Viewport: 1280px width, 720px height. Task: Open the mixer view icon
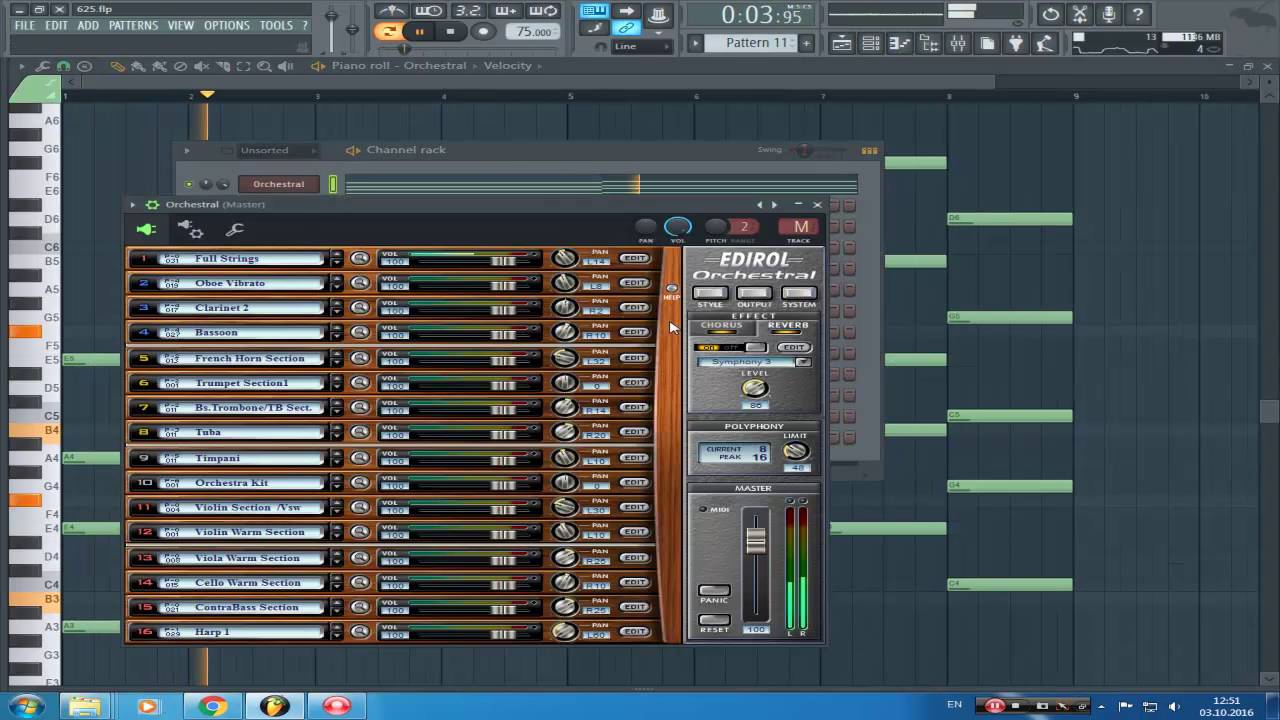[x=957, y=43]
